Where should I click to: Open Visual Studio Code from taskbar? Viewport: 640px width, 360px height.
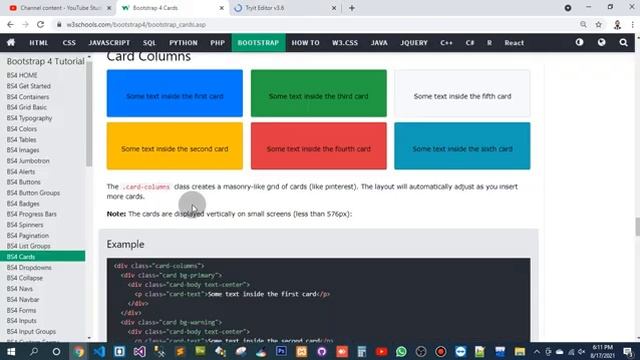[99, 351]
